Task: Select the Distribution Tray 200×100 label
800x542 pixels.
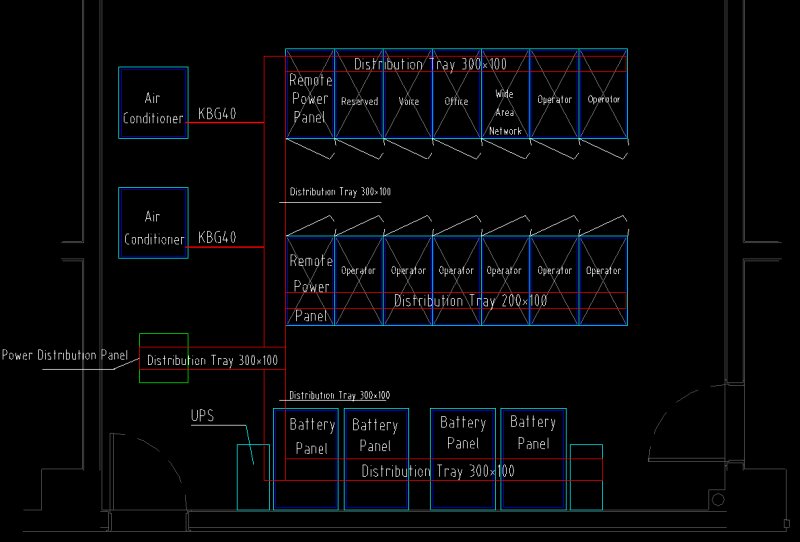Action: 470,301
